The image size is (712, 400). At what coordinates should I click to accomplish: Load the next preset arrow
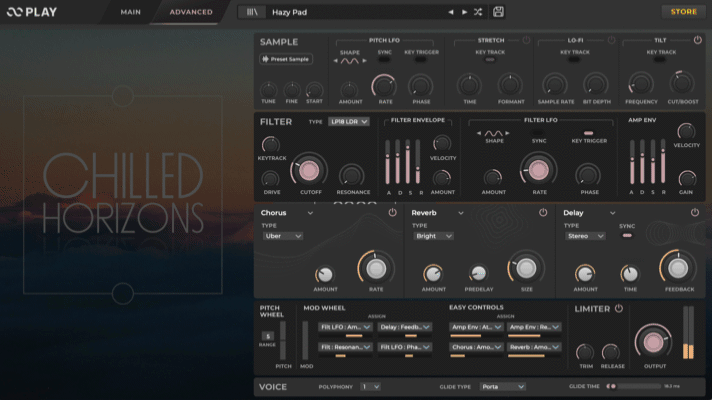pyautogui.click(x=465, y=12)
